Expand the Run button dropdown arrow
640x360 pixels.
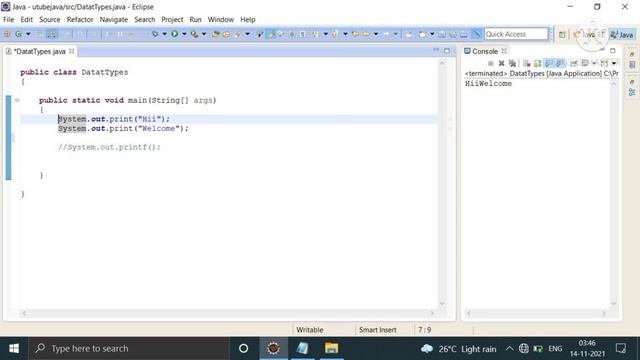pos(184,34)
